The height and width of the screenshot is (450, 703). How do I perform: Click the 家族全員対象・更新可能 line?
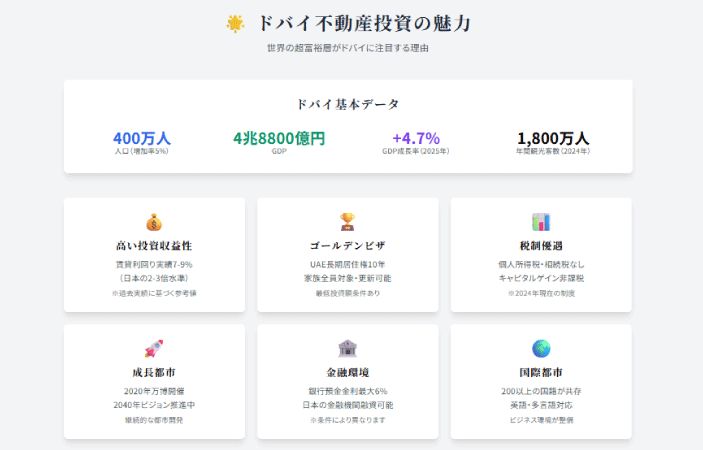348,278
